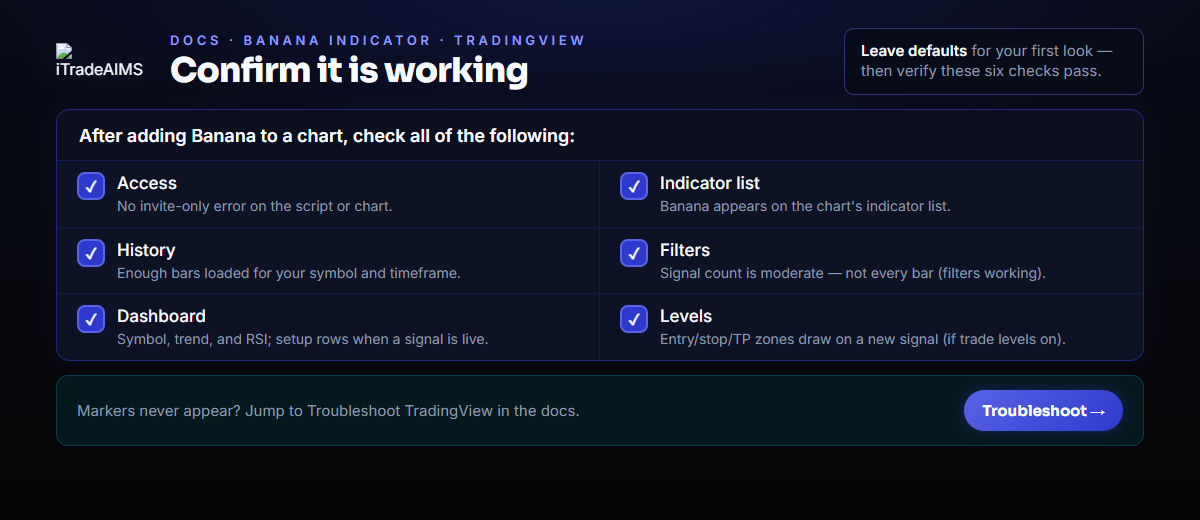Image resolution: width=1200 pixels, height=520 pixels.
Task: Select the 'Access' item title
Action: coord(147,183)
